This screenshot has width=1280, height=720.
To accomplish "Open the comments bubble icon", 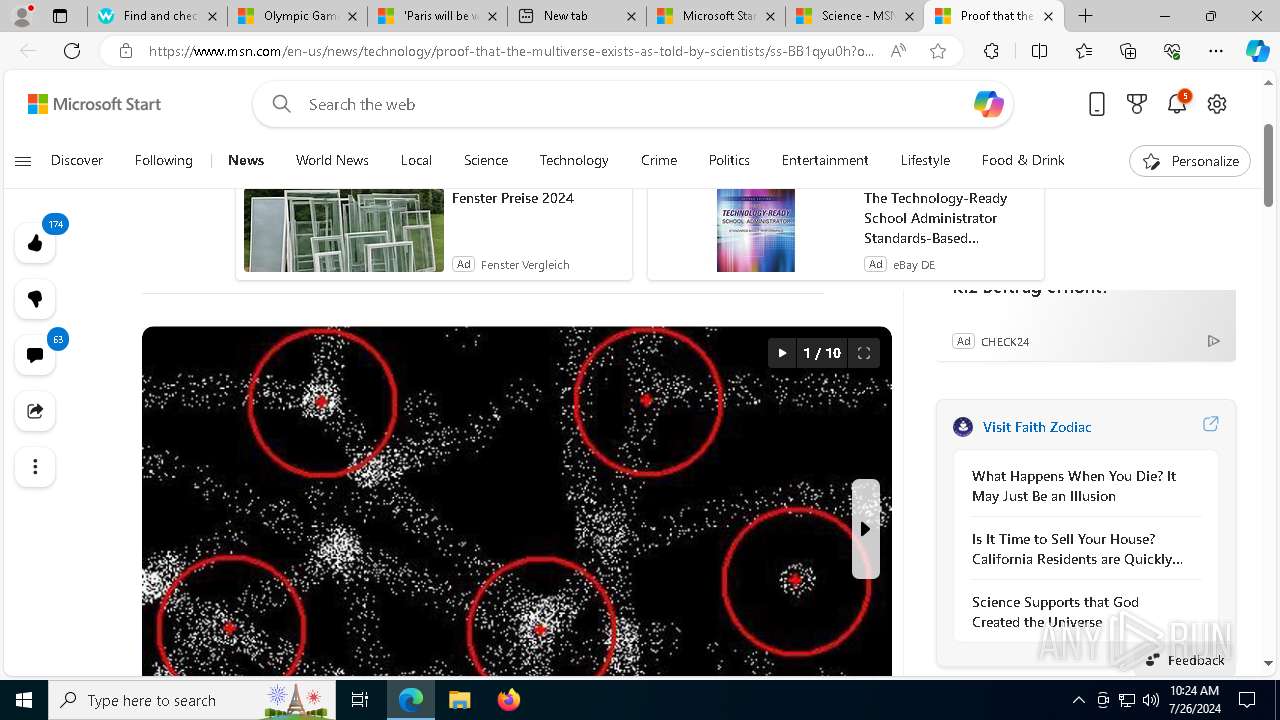I will [x=35, y=355].
